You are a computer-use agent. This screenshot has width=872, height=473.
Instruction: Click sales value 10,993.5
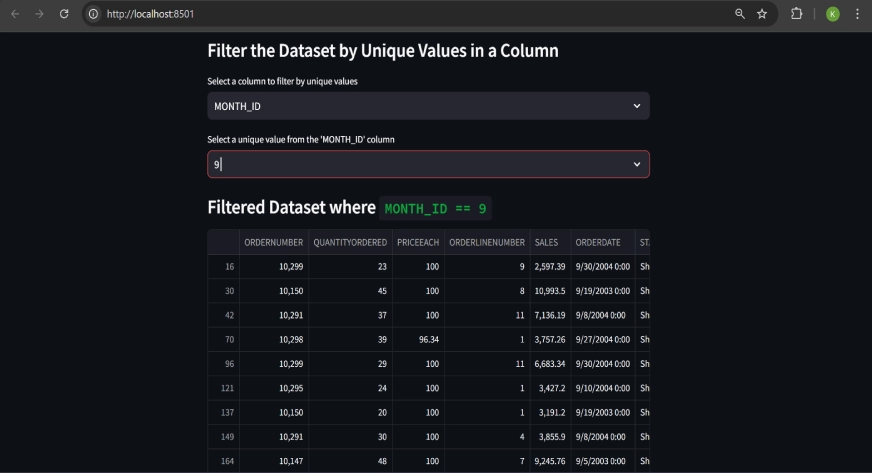(550, 291)
